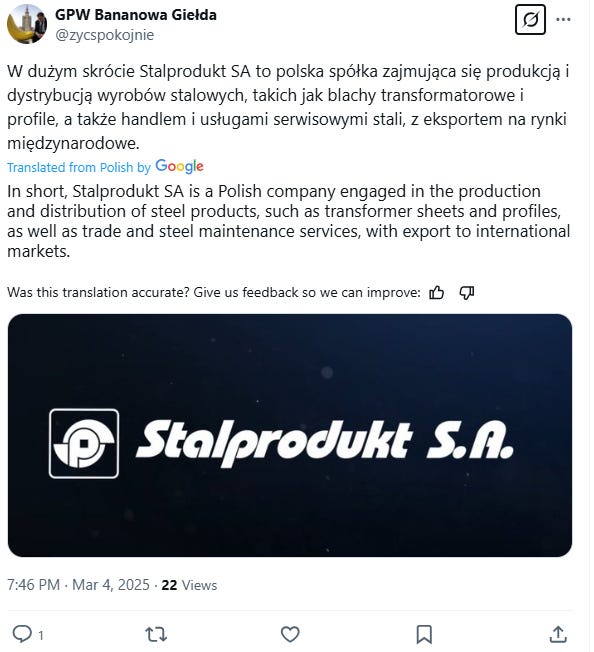Open GPW Bananowa Giełda profile avatar
Viewport: 594px width, 652px height.
click(x=27, y=24)
